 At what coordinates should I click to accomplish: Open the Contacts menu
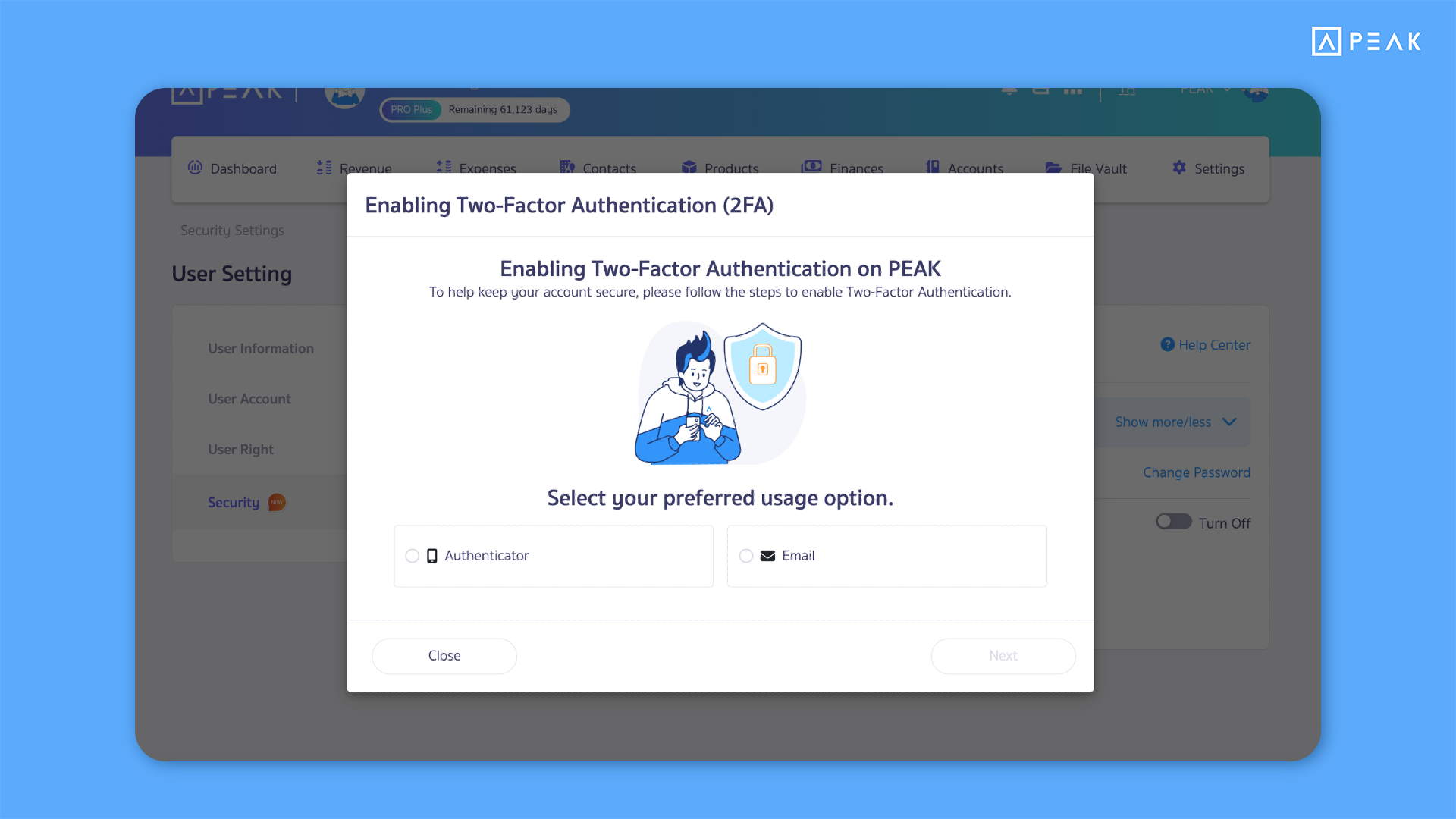[x=598, y=168]
